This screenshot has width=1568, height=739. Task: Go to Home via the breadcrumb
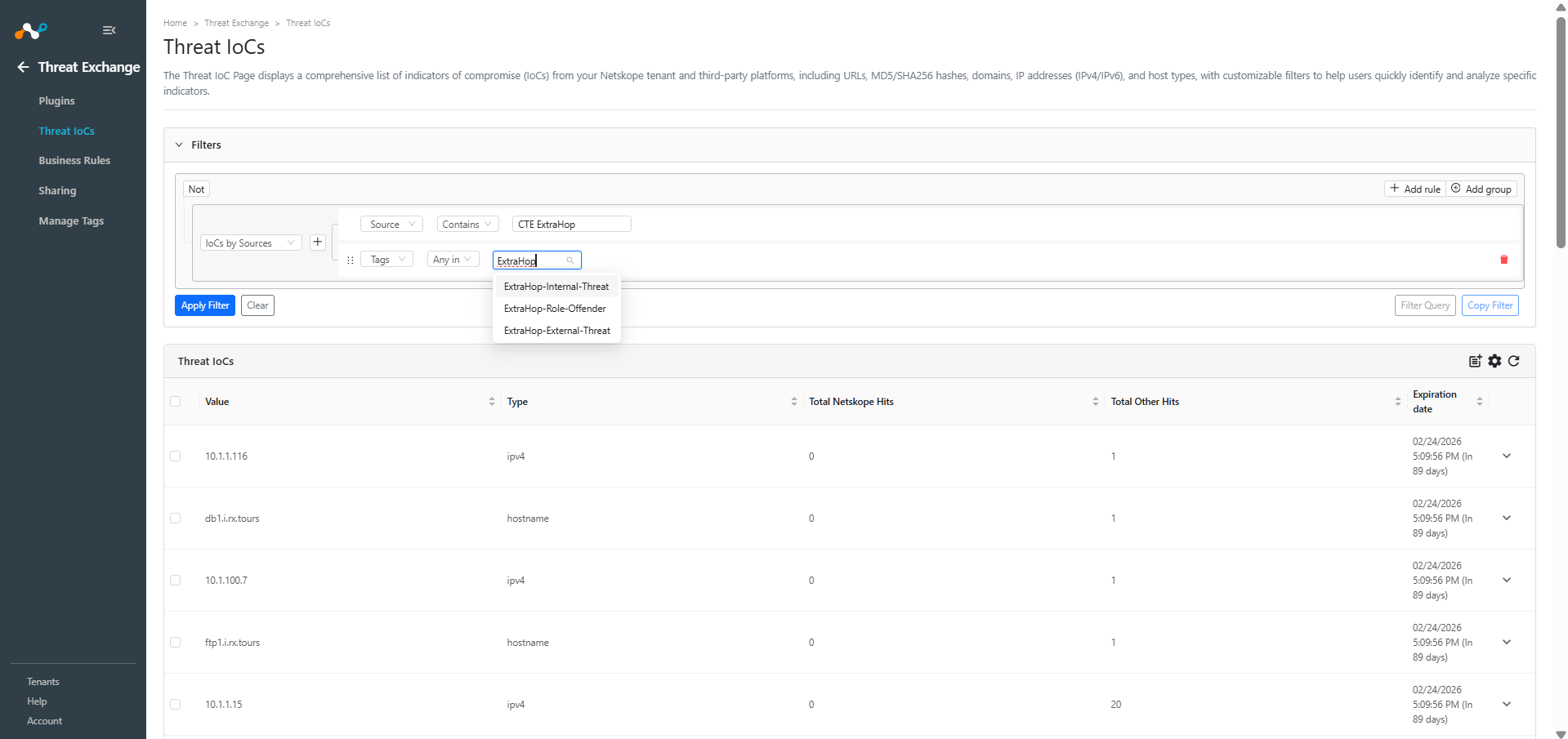click(175, 23)
